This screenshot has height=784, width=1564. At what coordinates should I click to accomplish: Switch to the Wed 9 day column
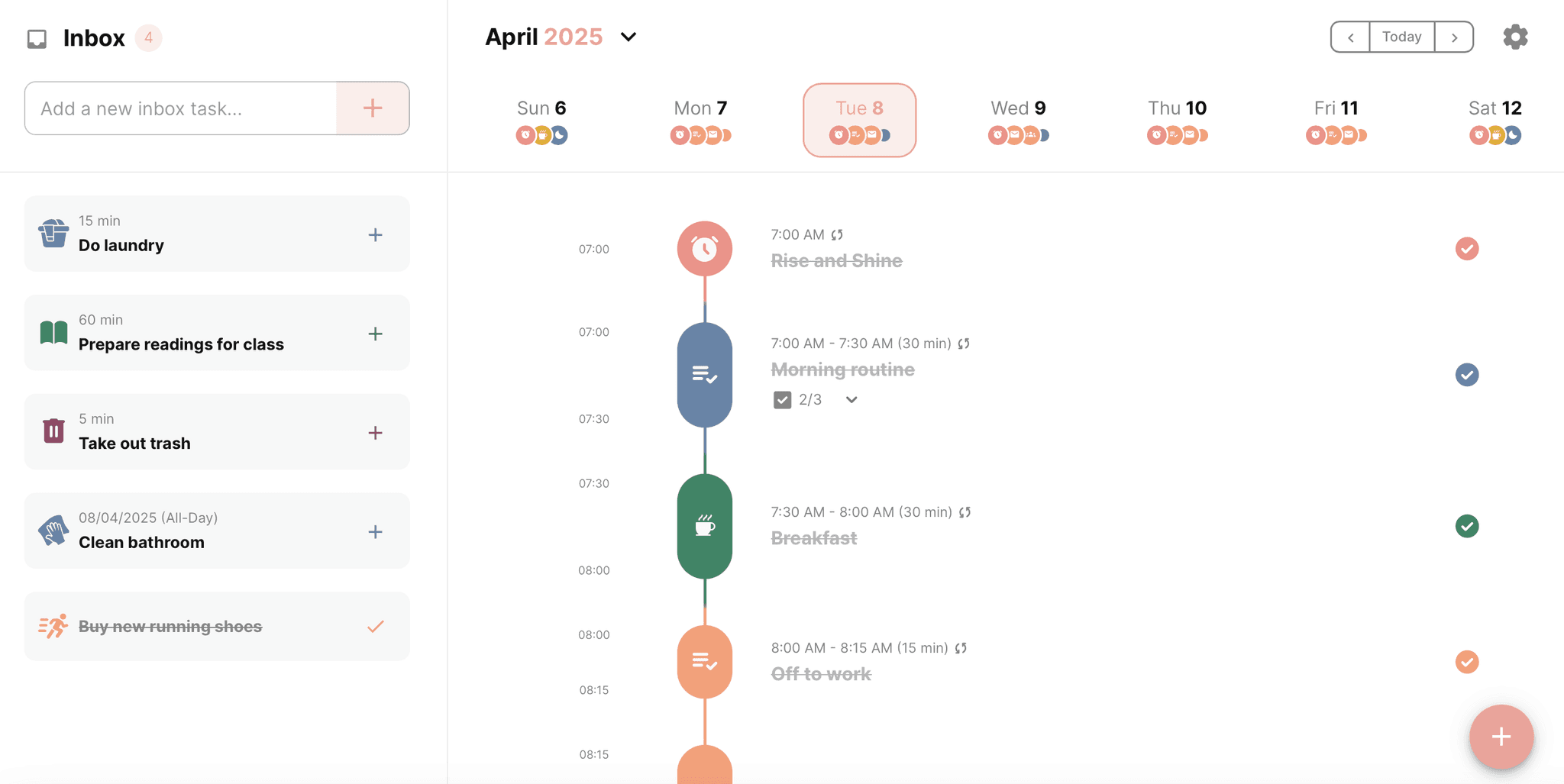pos(1017,108)
